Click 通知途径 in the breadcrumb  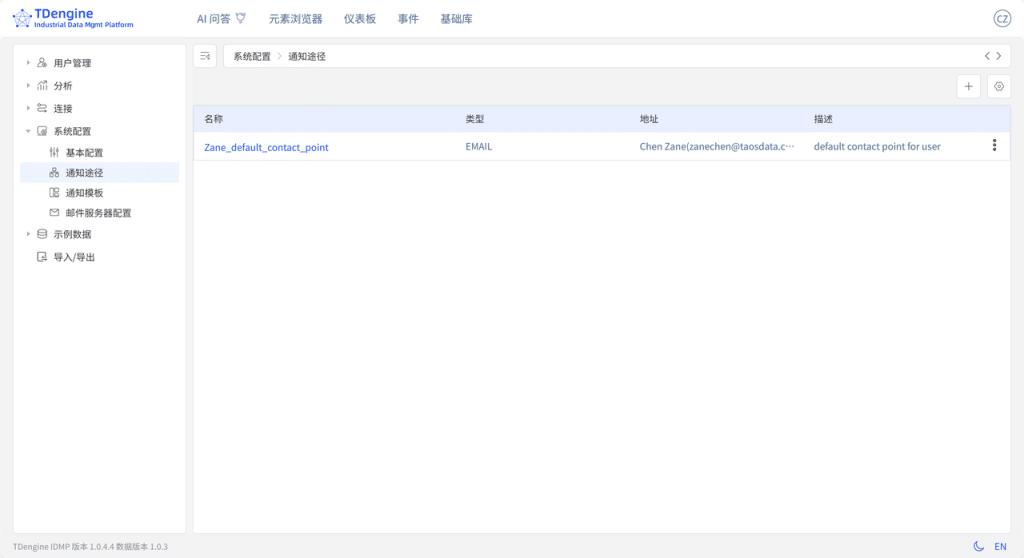coord(307,57)
